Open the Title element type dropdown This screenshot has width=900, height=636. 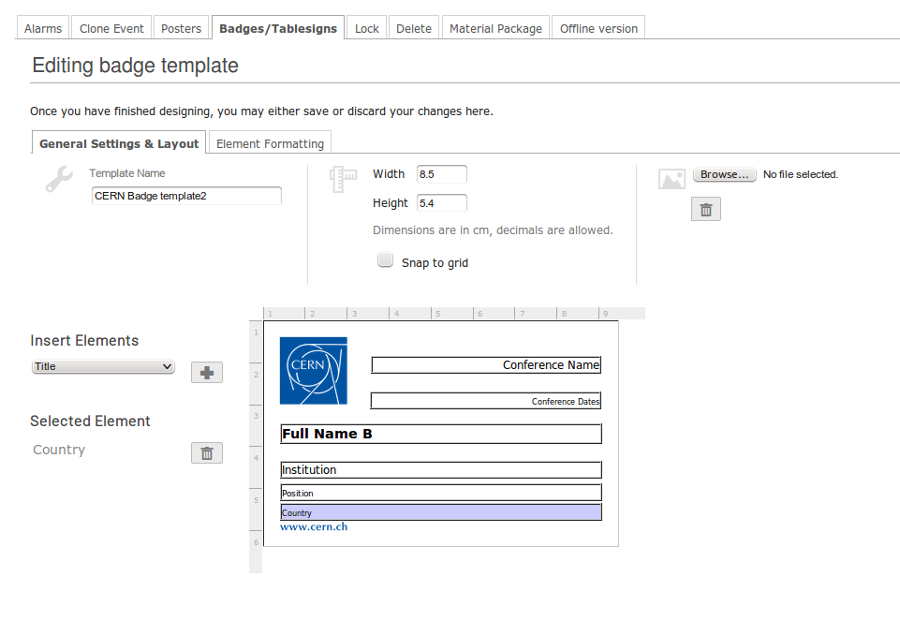pyautogui.click(x=103, y=366)
